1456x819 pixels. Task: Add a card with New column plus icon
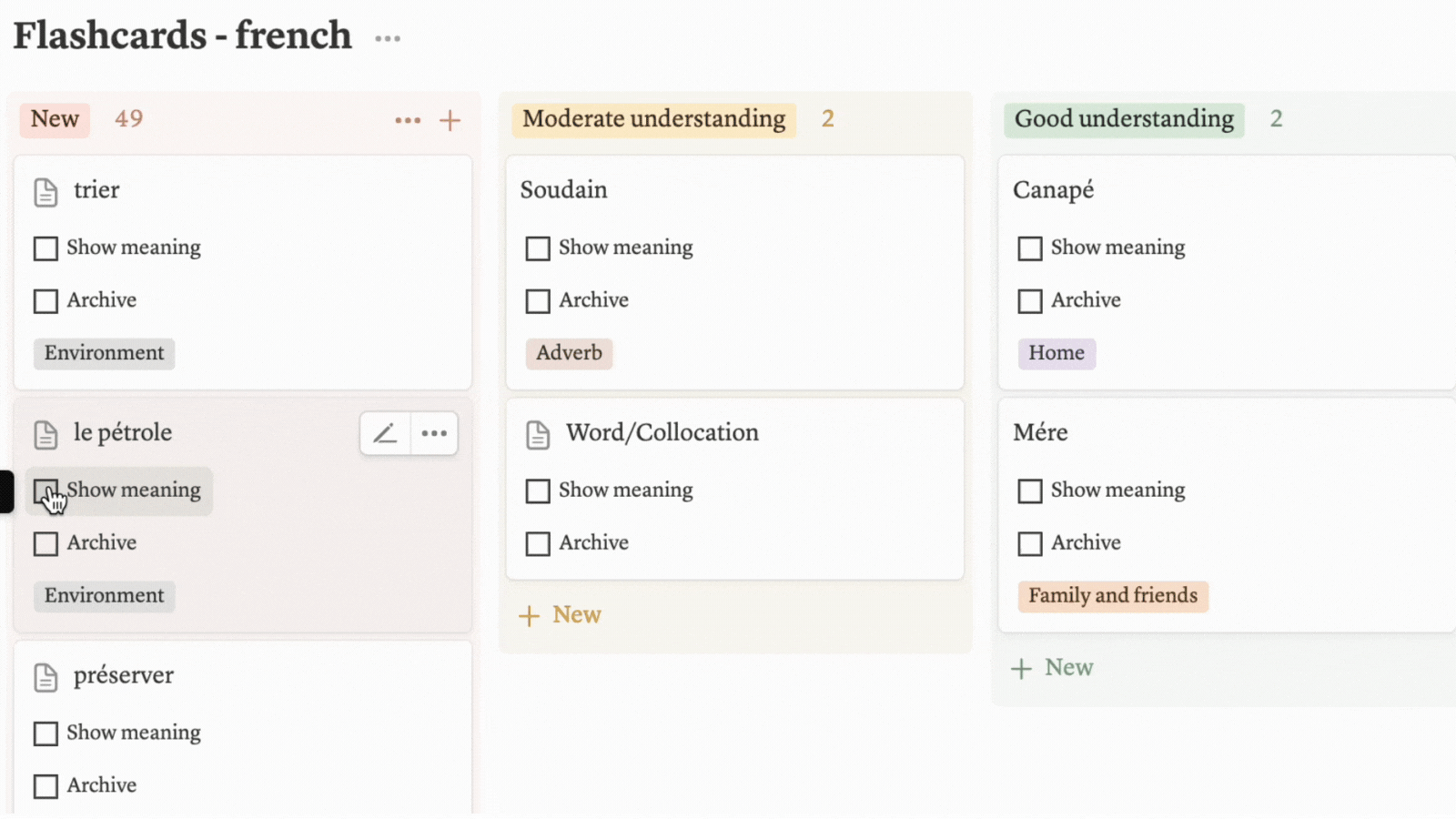tap(450, 120)
